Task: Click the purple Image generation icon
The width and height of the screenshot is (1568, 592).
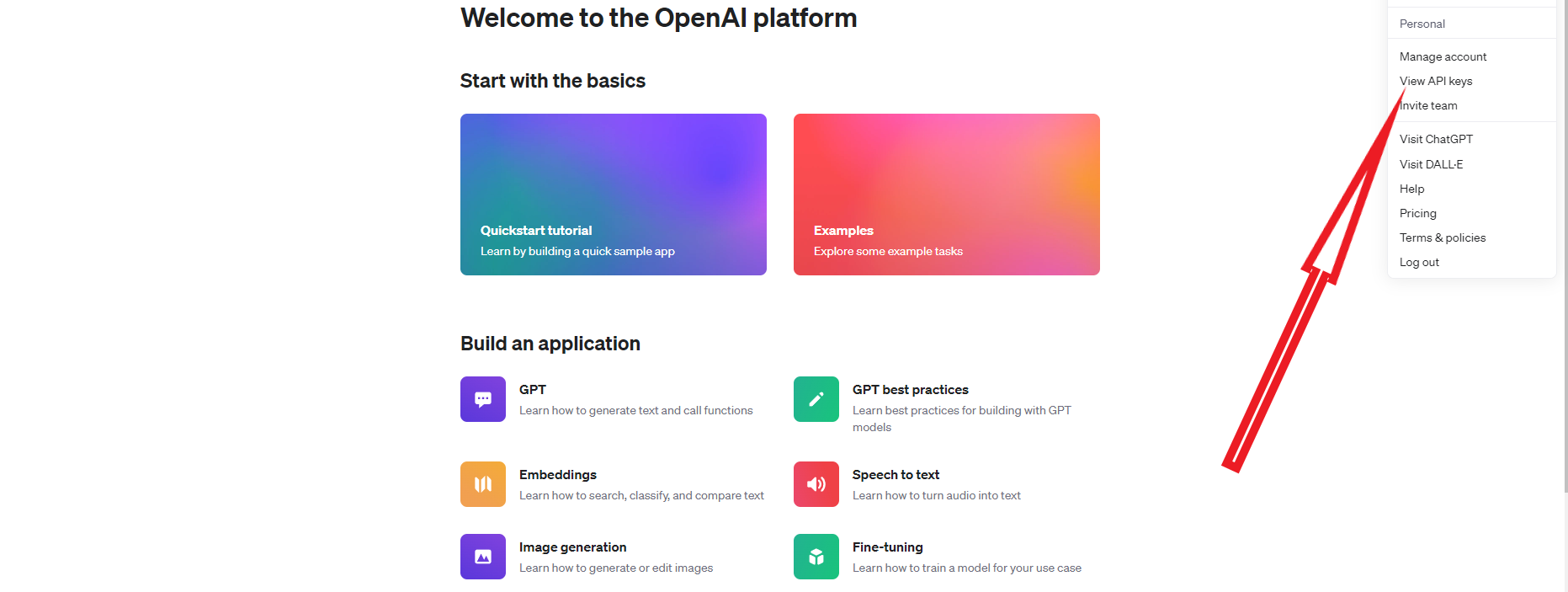Action: coord(483,557)
